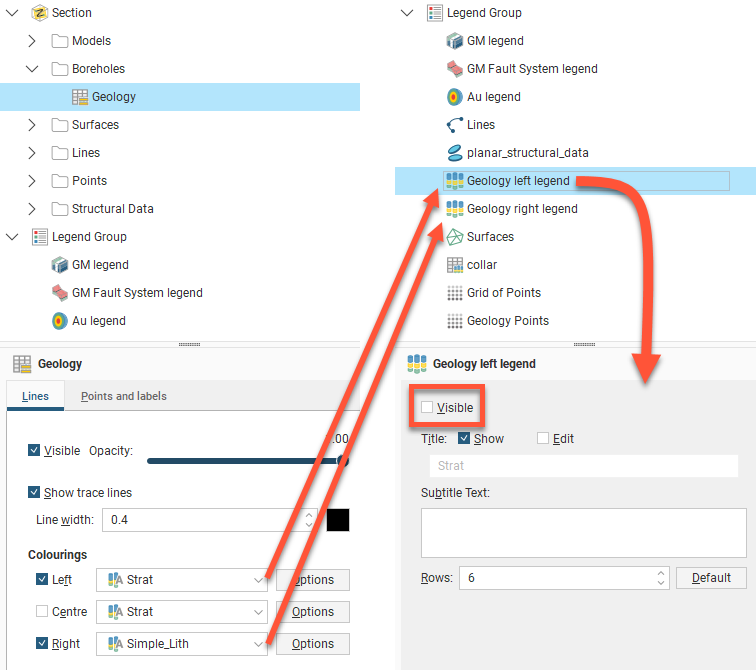Select Geology right legend row

click(575, 209)
